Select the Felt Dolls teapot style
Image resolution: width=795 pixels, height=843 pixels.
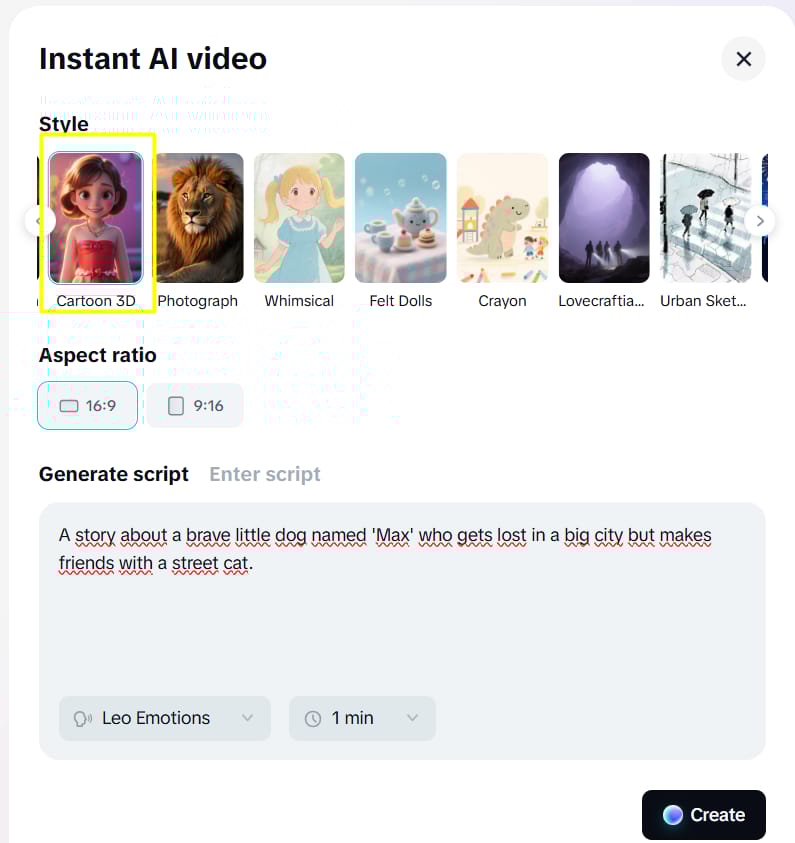tap(400, 218)
